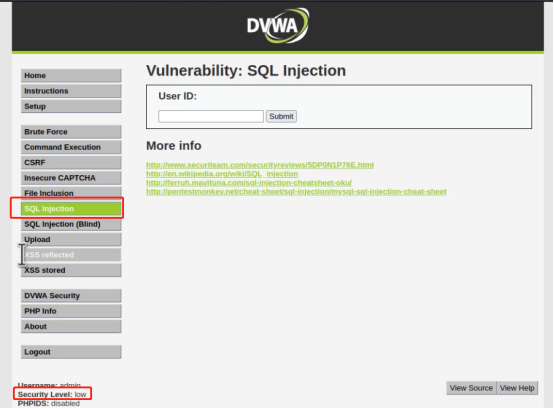Open the Wikipedia SQL injection link
The height and width of the screenshot is (408, 554).
pyautogui.click(x=222, y=174)
